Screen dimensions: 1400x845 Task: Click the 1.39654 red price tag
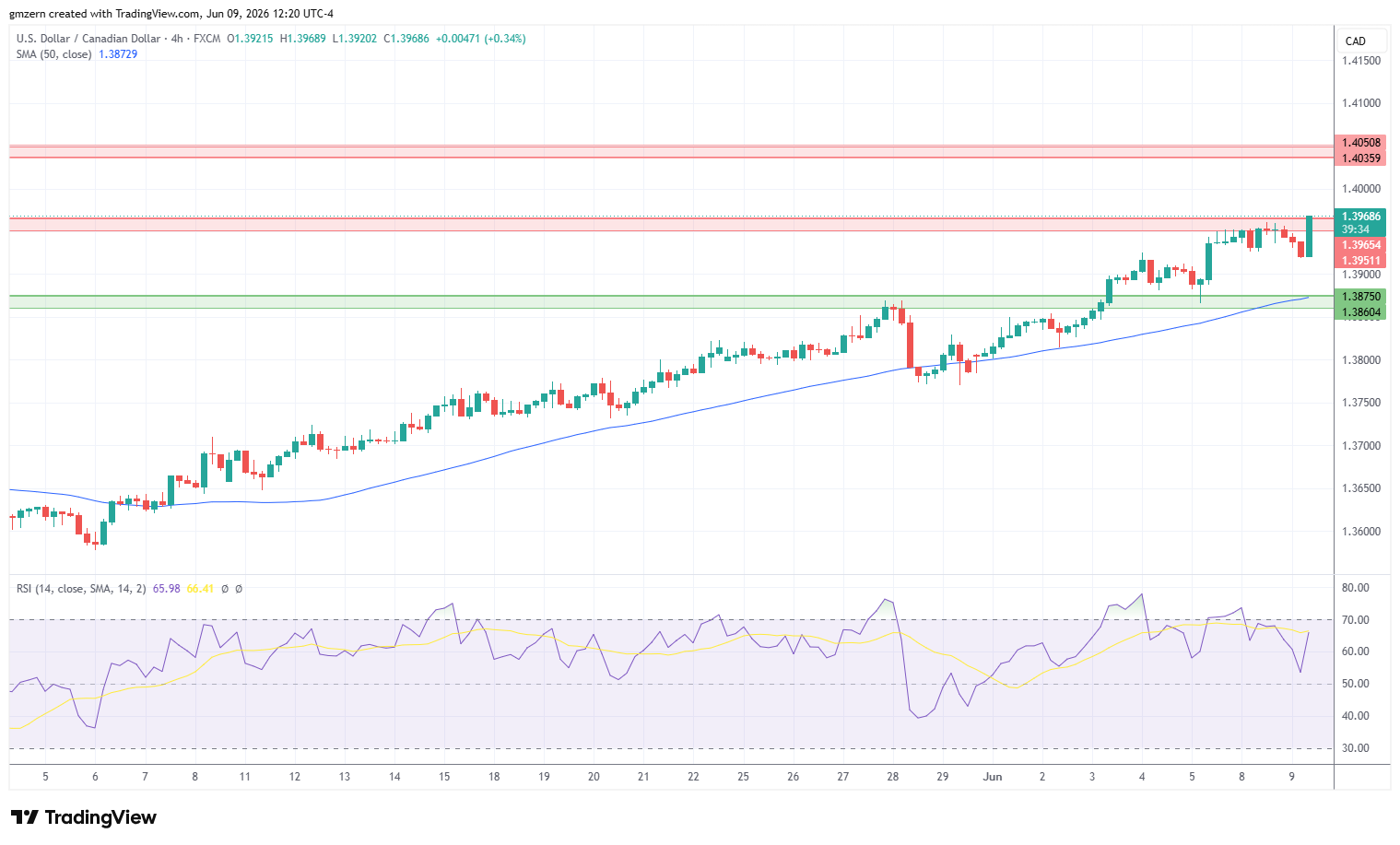coord(1361,245)
